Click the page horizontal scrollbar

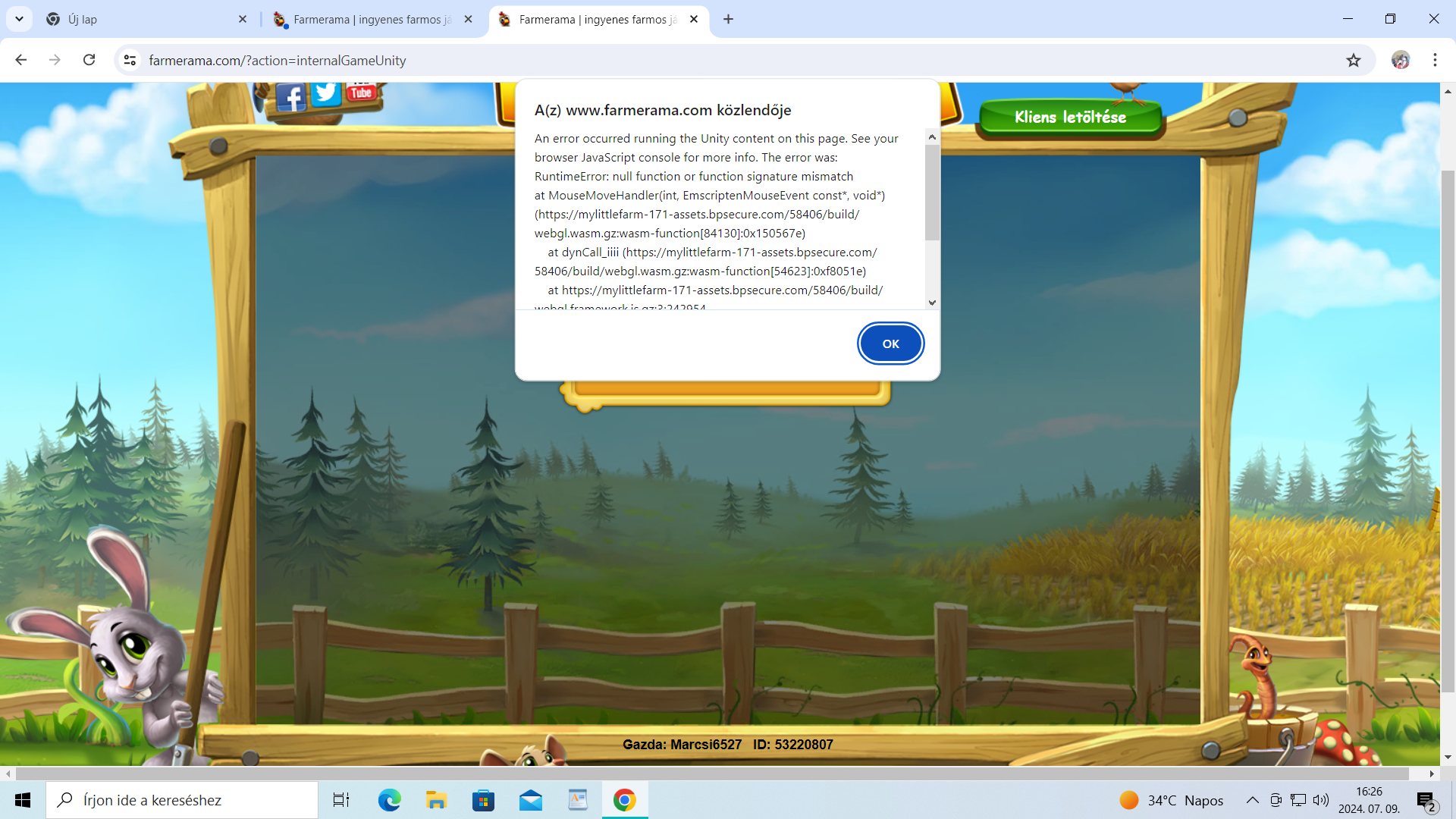[x=712, y=773]
